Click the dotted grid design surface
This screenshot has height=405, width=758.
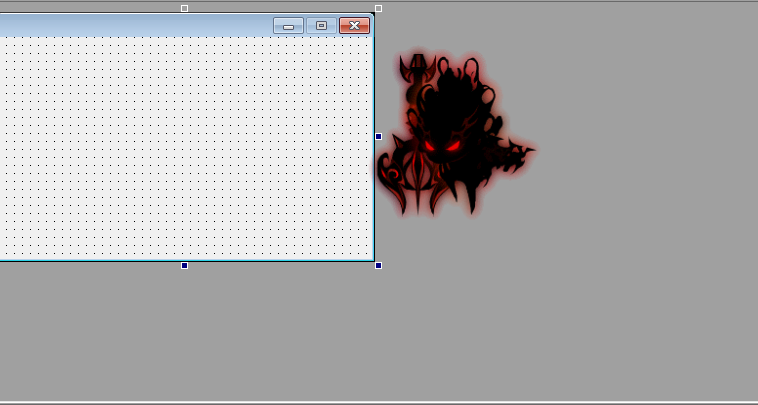pos(180,150)
